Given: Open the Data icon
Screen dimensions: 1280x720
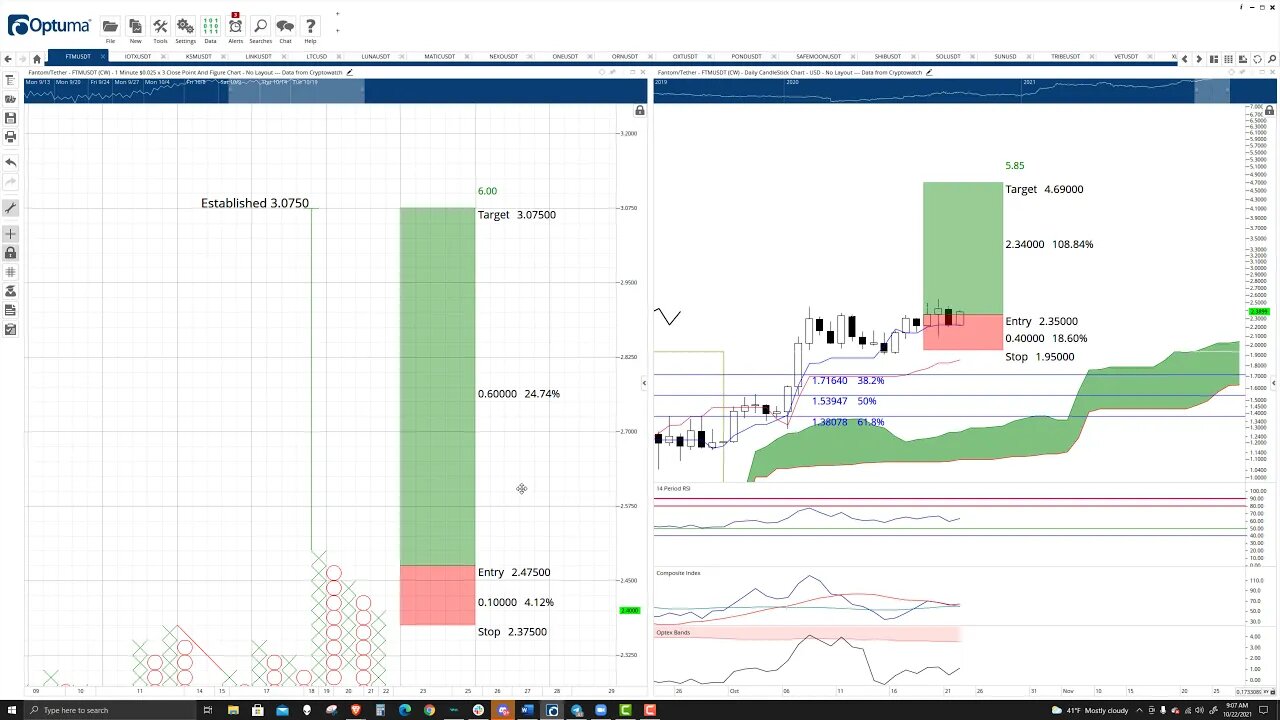Looking at the screenshot, I should (x=210, y=27).
